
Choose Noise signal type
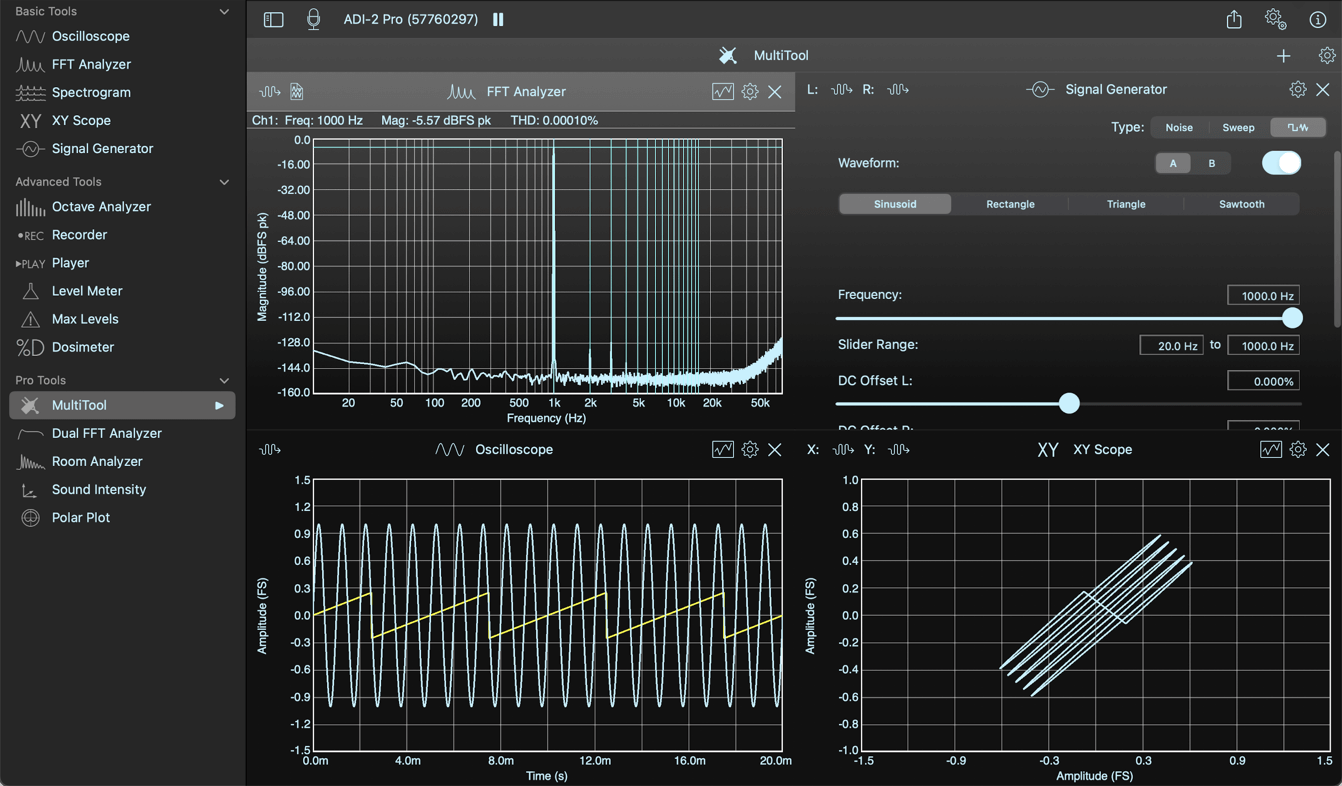1179,127
